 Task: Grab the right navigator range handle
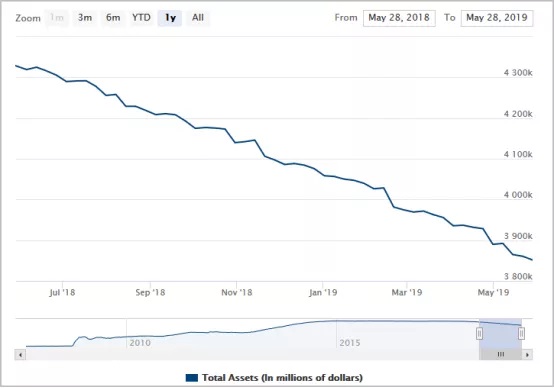coord(521,333)
